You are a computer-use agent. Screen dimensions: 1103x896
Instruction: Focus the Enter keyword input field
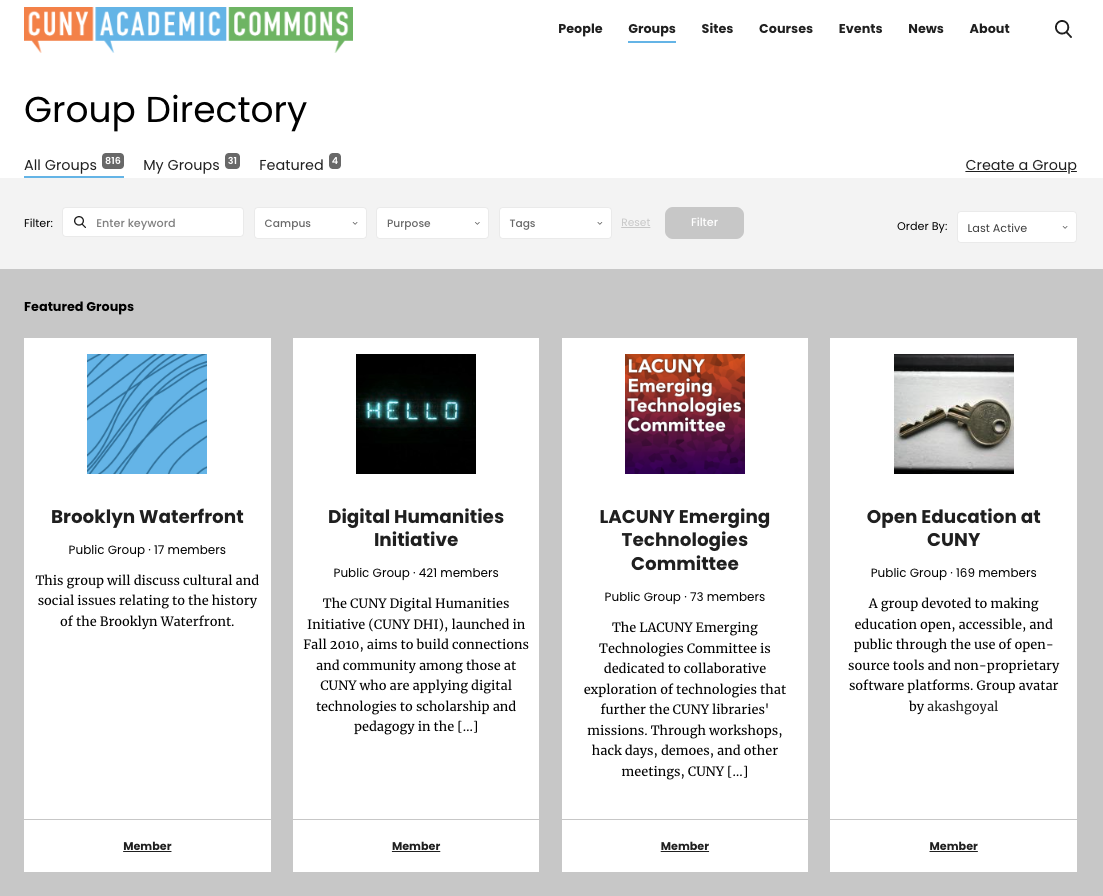coord(153,222)
